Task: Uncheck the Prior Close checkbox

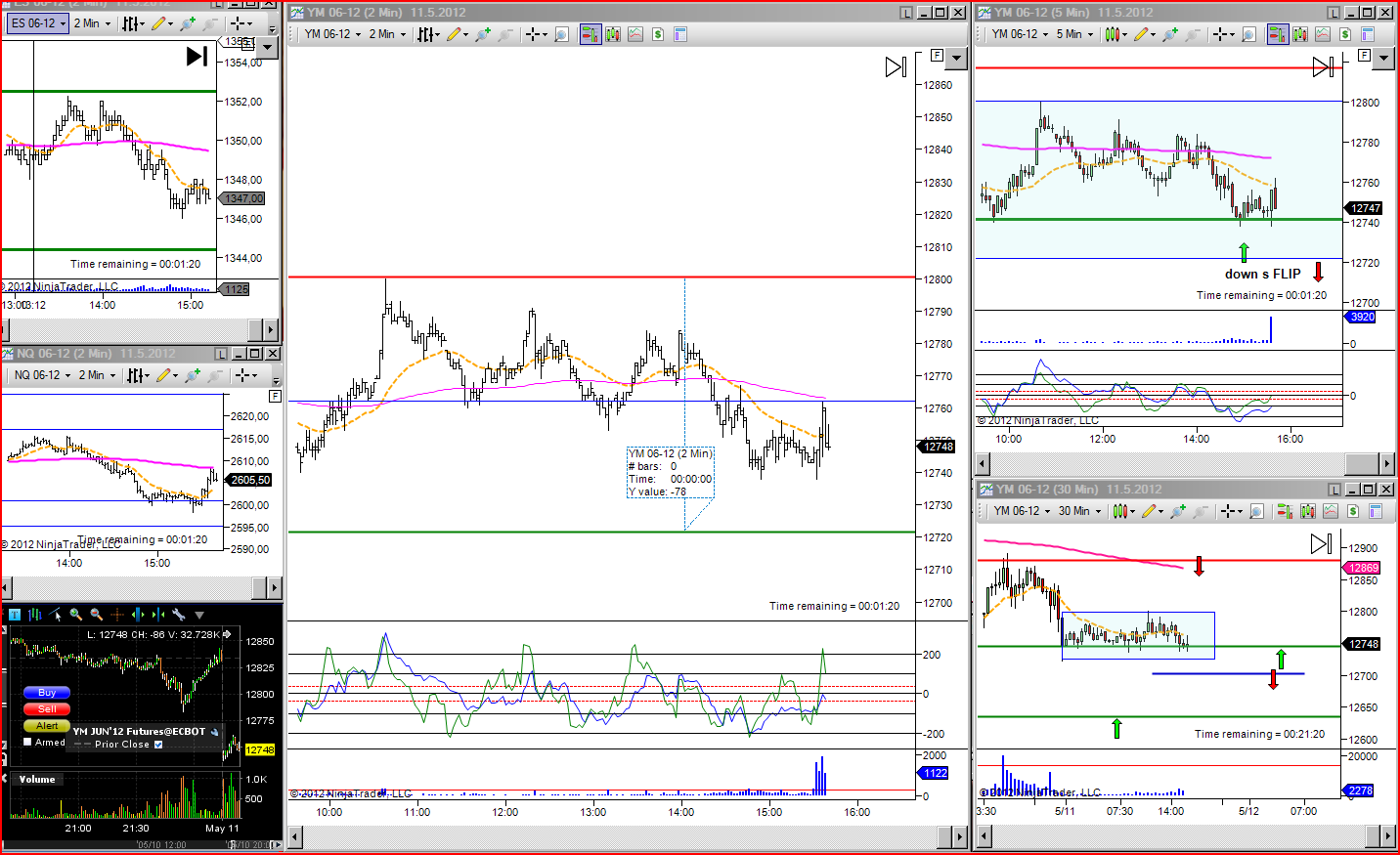Action: [x=158, y=745]
